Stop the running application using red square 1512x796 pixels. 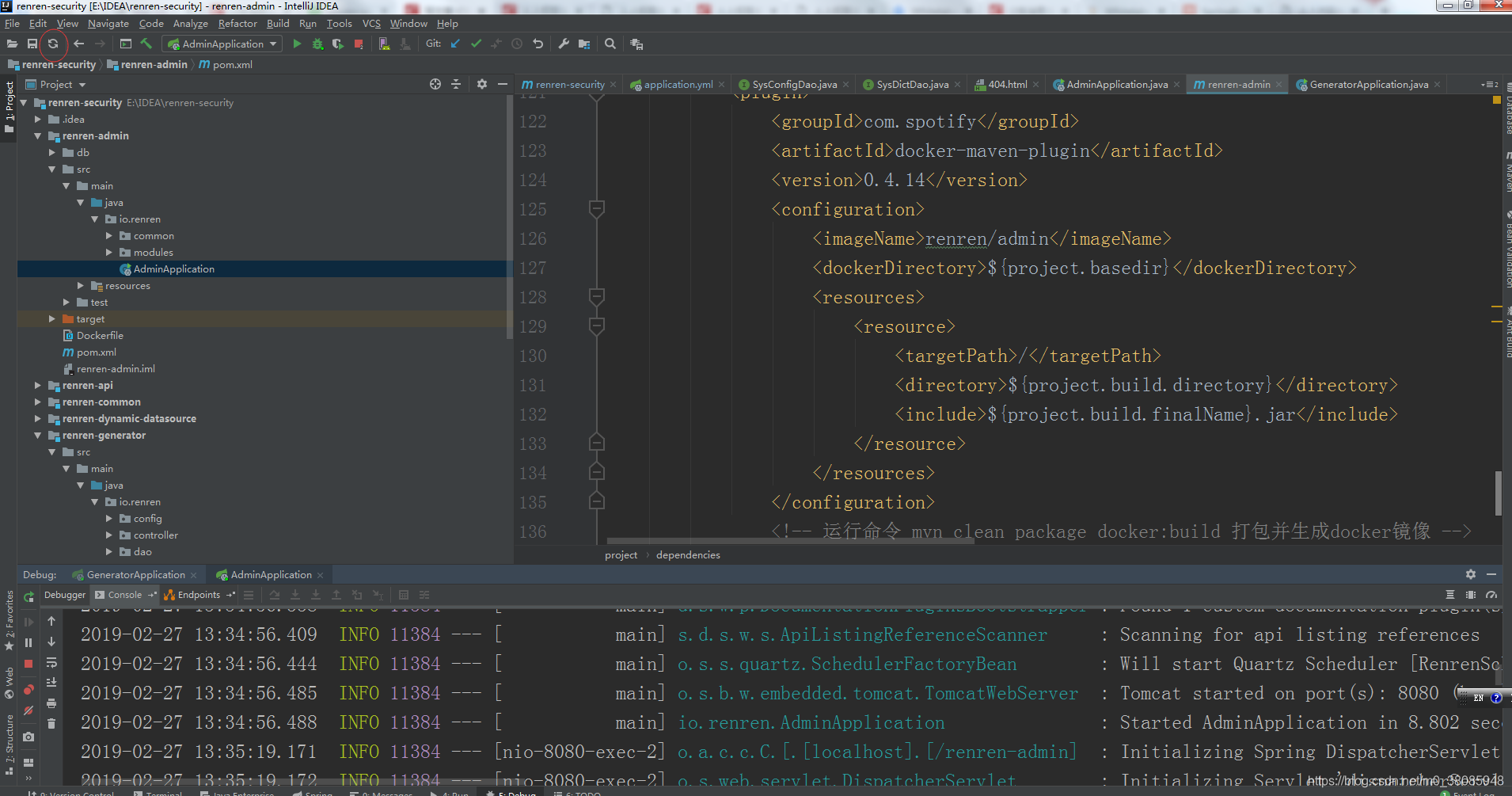(x=359, y=44)
